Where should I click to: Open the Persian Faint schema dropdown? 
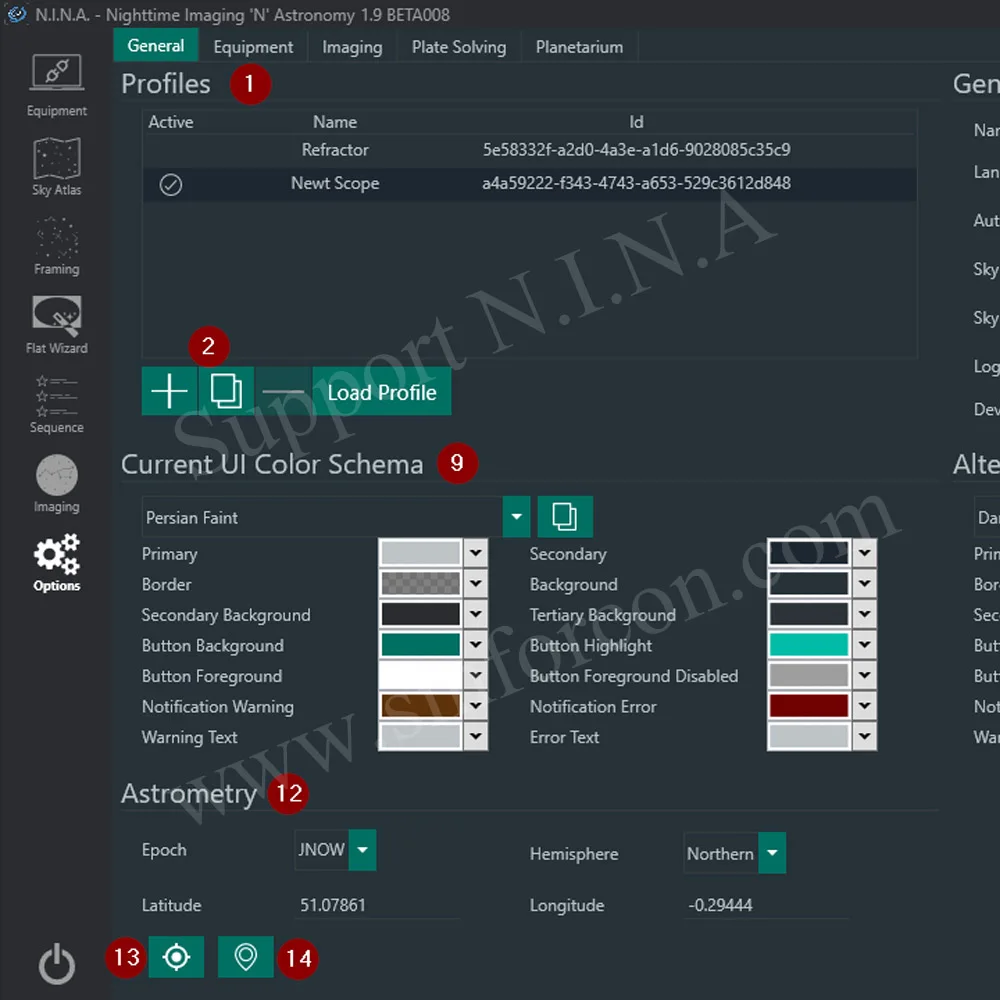[517, 517]
